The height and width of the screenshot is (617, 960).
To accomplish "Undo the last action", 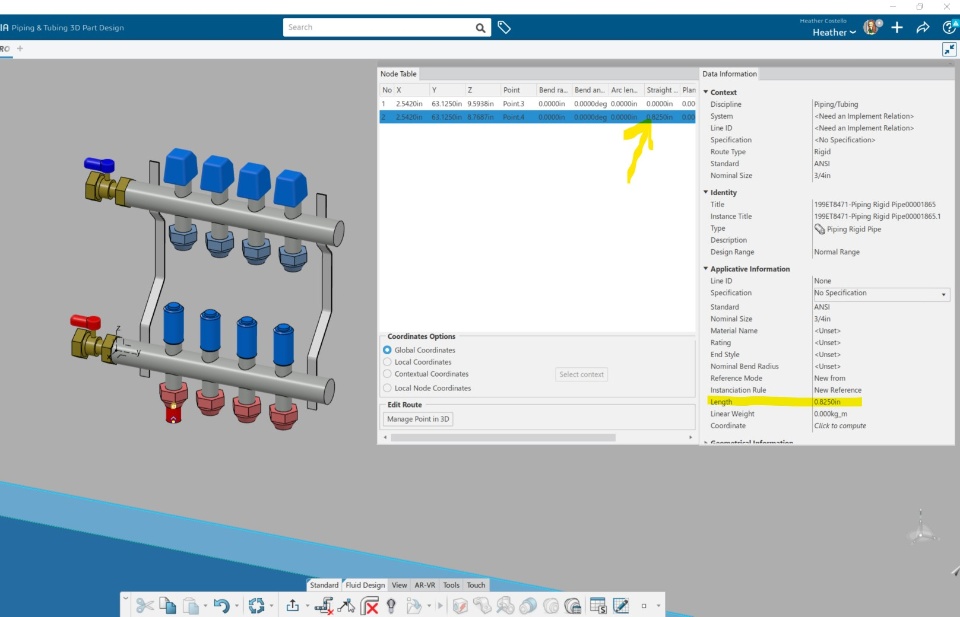I will tap(221, 605).
